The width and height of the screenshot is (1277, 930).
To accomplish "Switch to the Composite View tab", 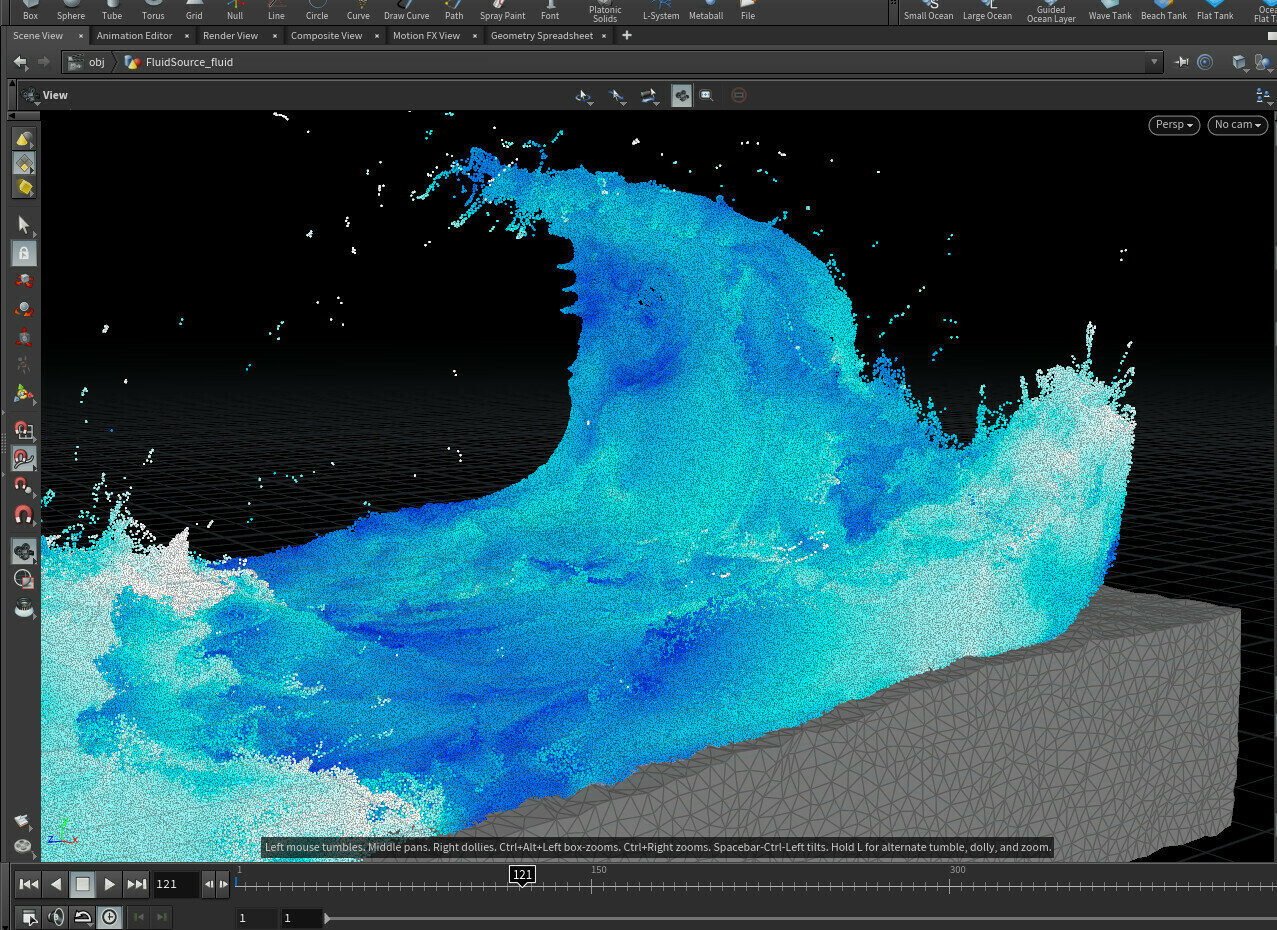I will pos(326,35).
